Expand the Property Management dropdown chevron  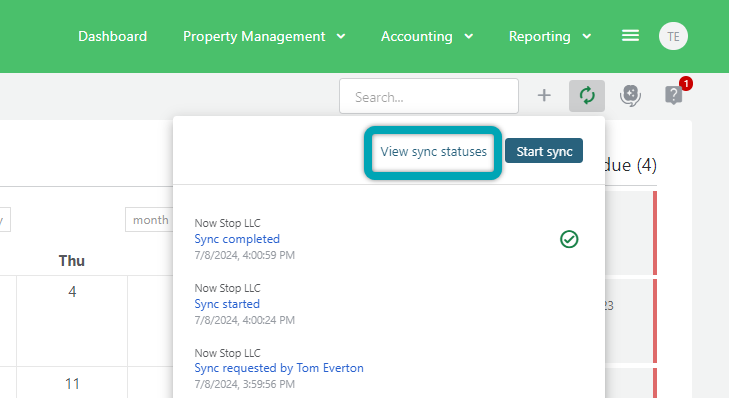341,36
